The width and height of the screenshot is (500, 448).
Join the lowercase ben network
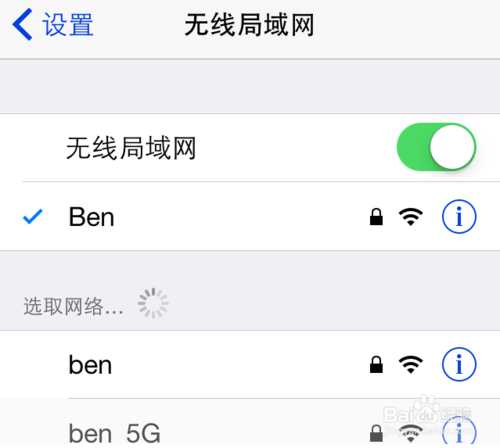pyautogui.click(x=250, y=364)
